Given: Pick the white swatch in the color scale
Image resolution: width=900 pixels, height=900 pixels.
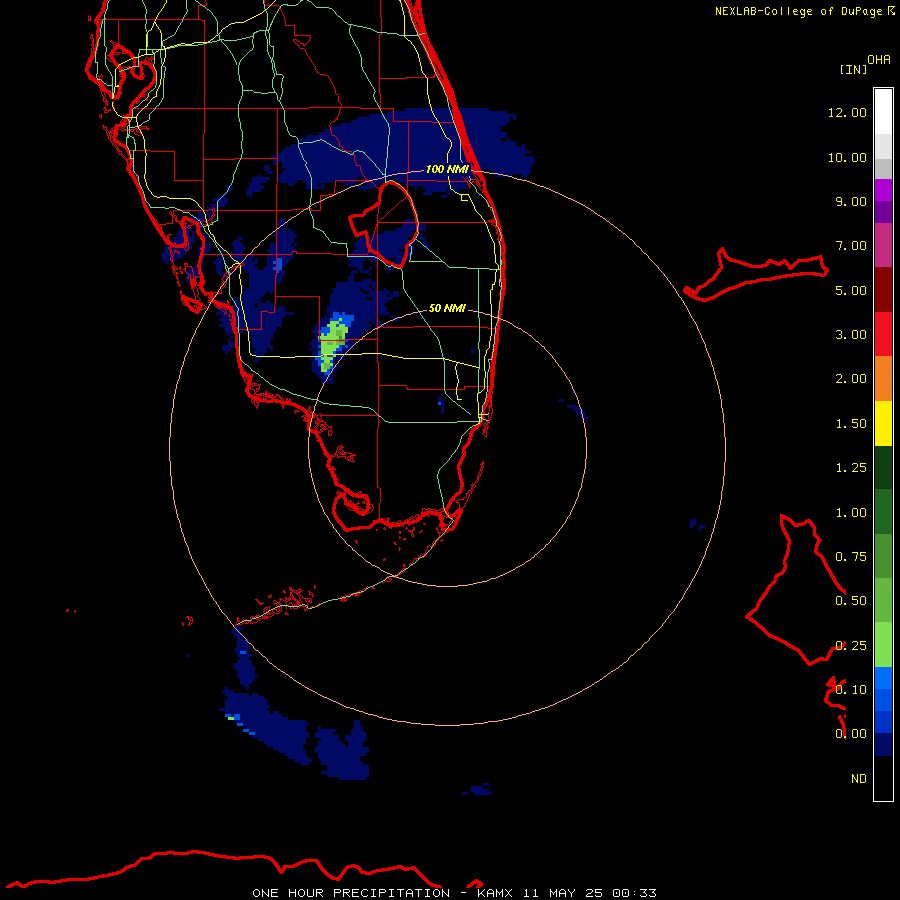Looking at the screenshot, I should point(883,111).
